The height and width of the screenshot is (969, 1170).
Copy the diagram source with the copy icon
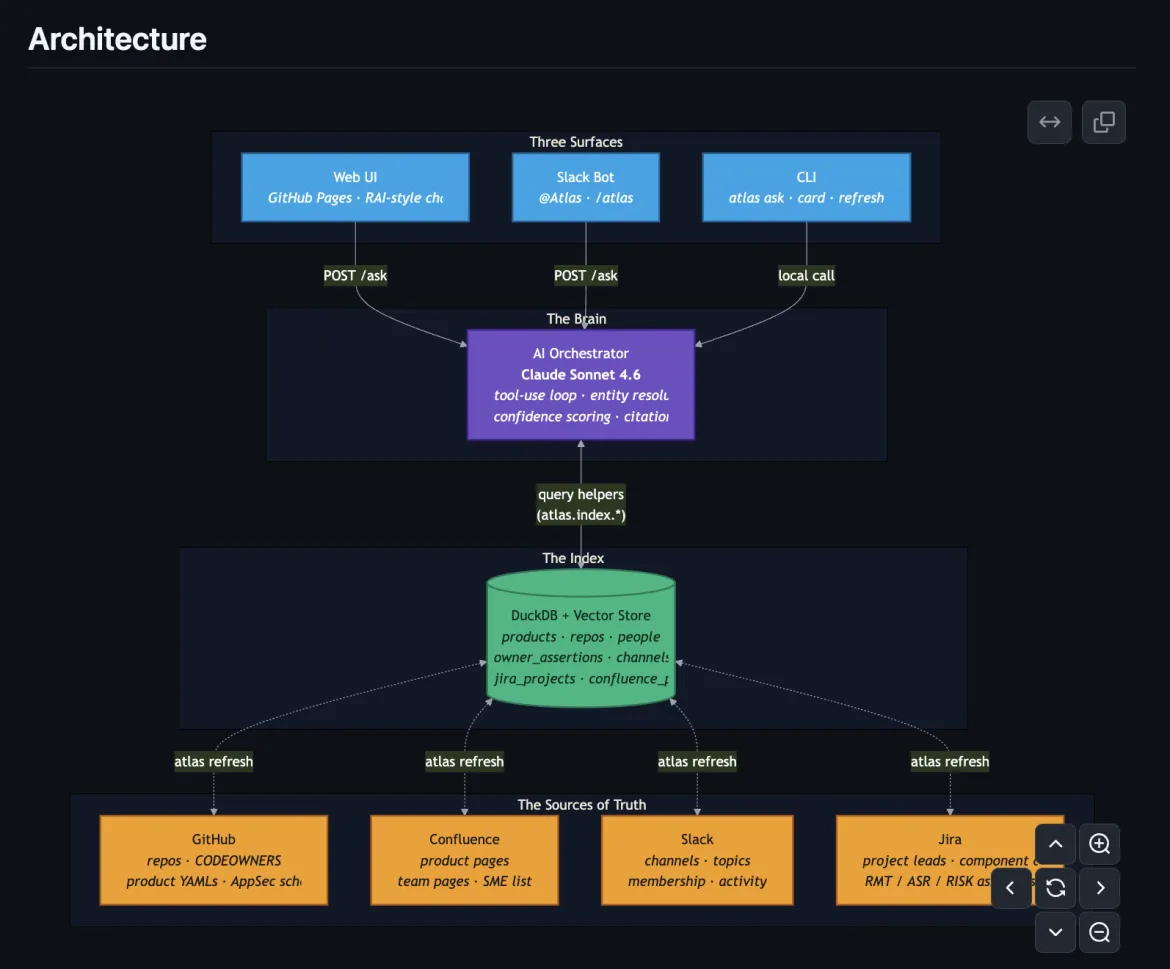coord(1104,122)
